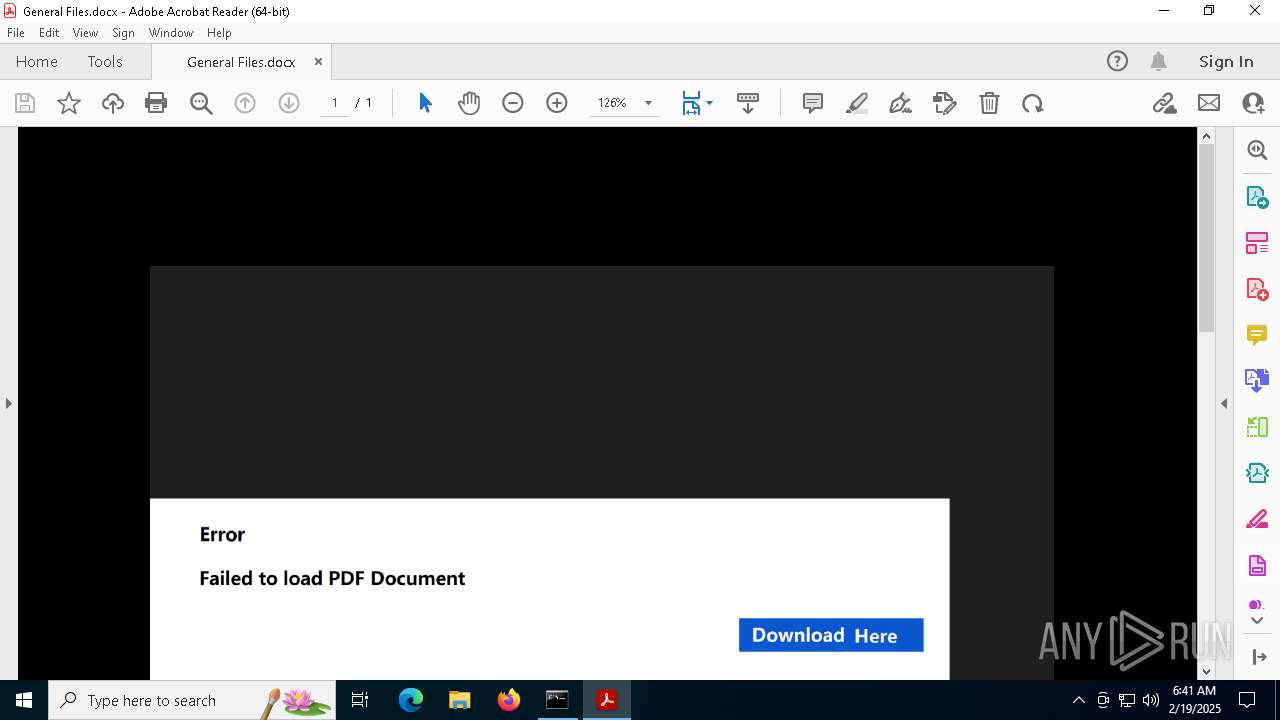Open the Help menu
The image size is (1280, 720).
click(219, 33)
